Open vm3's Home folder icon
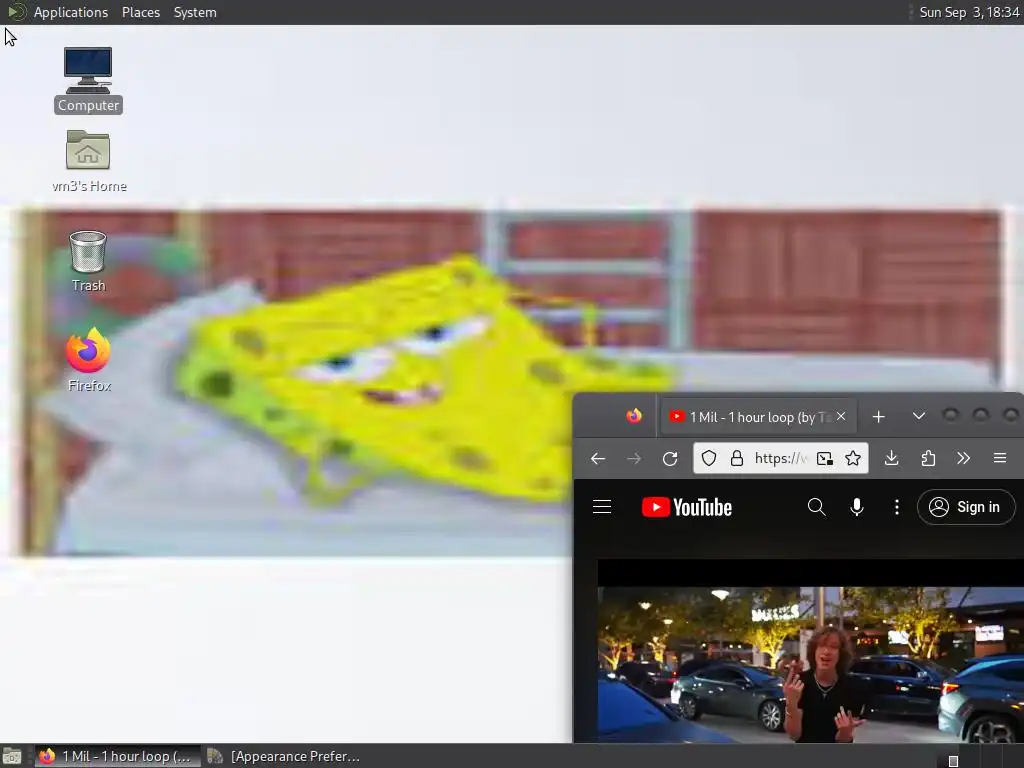1024x768 pixels. pos(89,161)
